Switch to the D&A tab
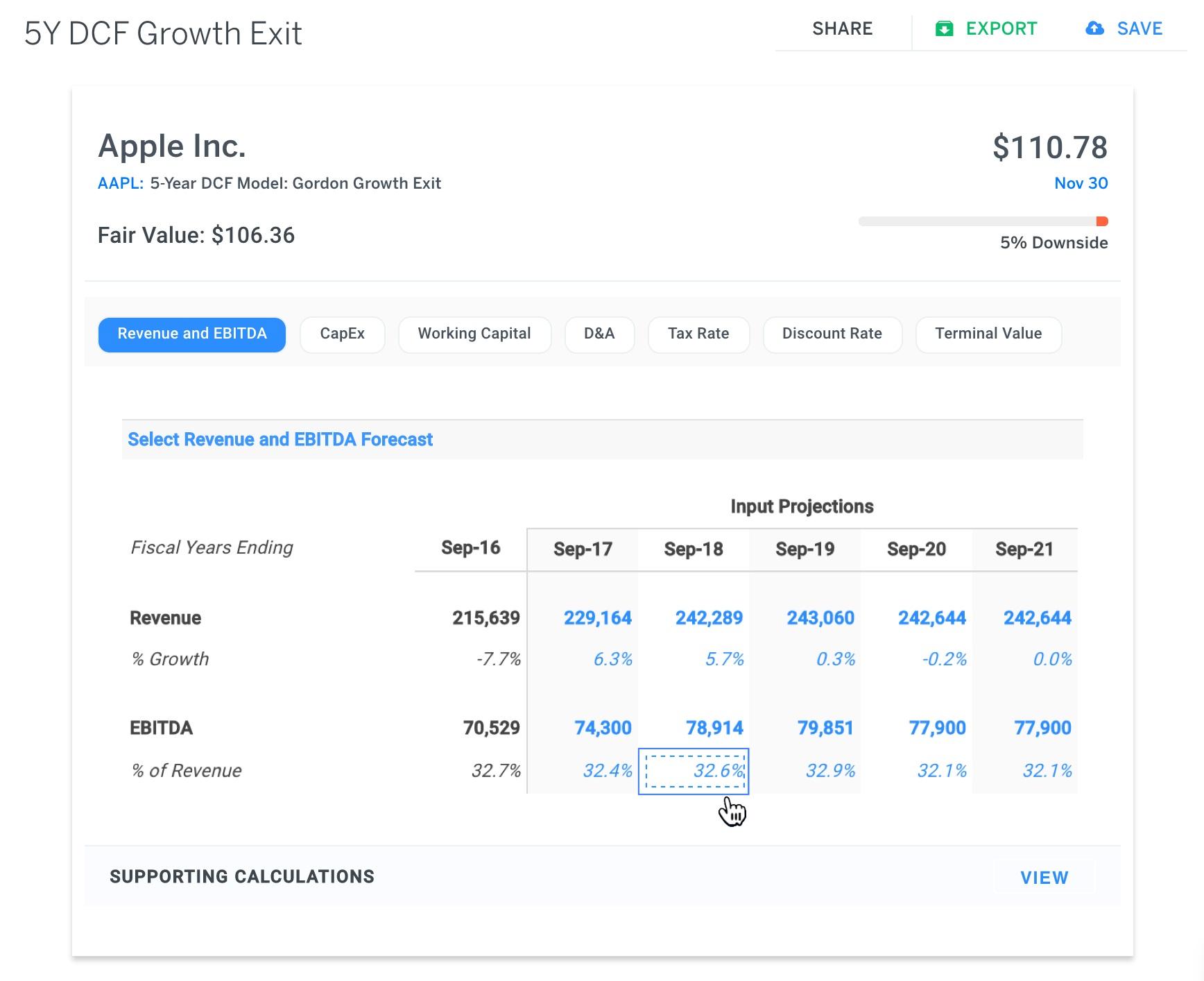Image resolution: width=1204 pixels, height=981 pixels. [599, 334]
